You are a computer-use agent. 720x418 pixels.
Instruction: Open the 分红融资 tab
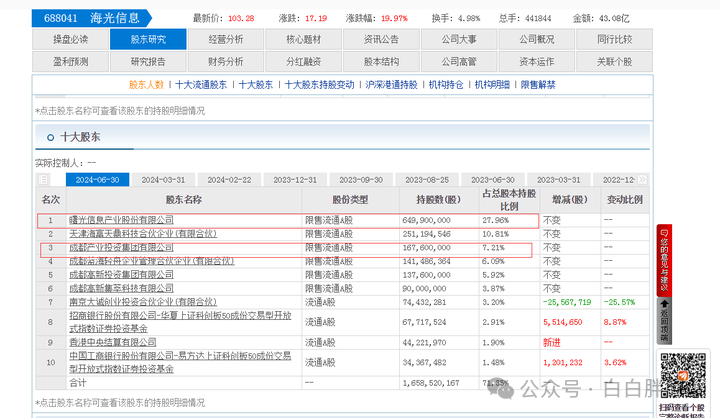pos(304,62)
